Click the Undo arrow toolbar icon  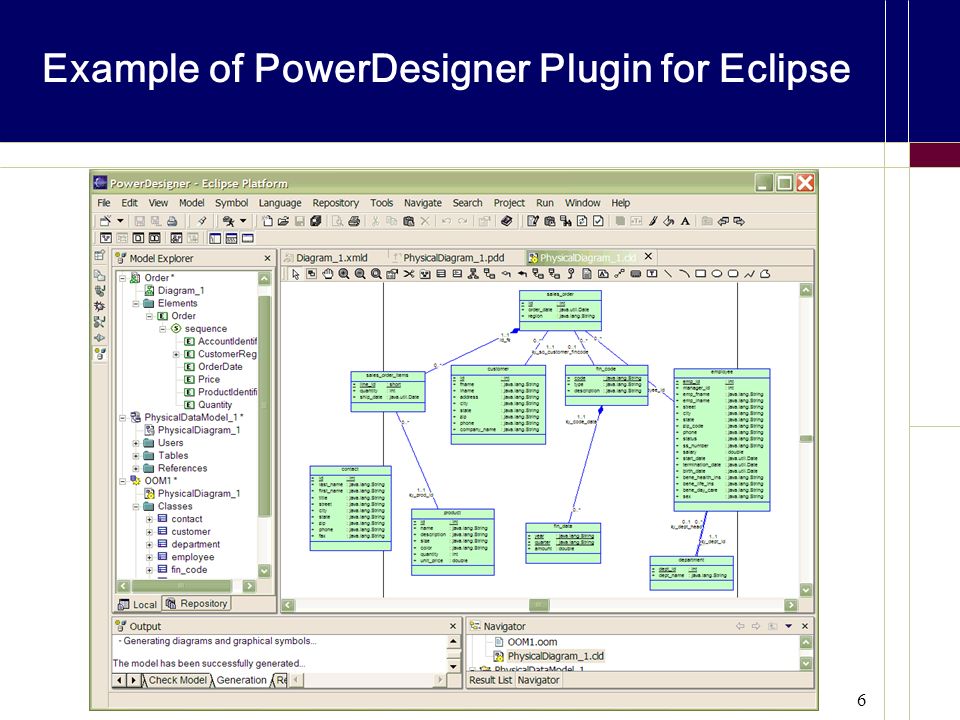pos(446,221)
